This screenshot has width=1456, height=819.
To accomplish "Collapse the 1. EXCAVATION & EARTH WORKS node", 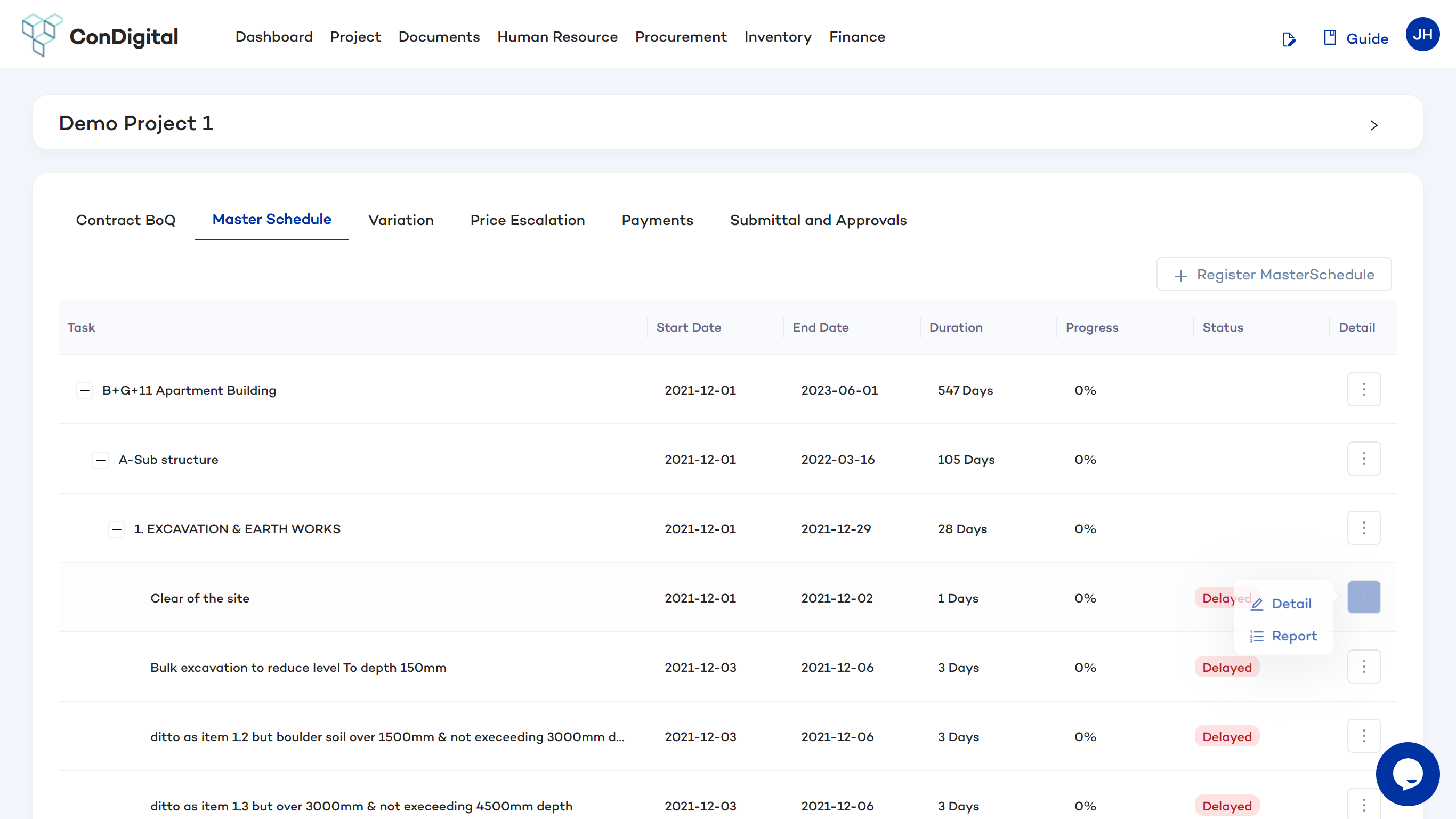I will (116, 529).
